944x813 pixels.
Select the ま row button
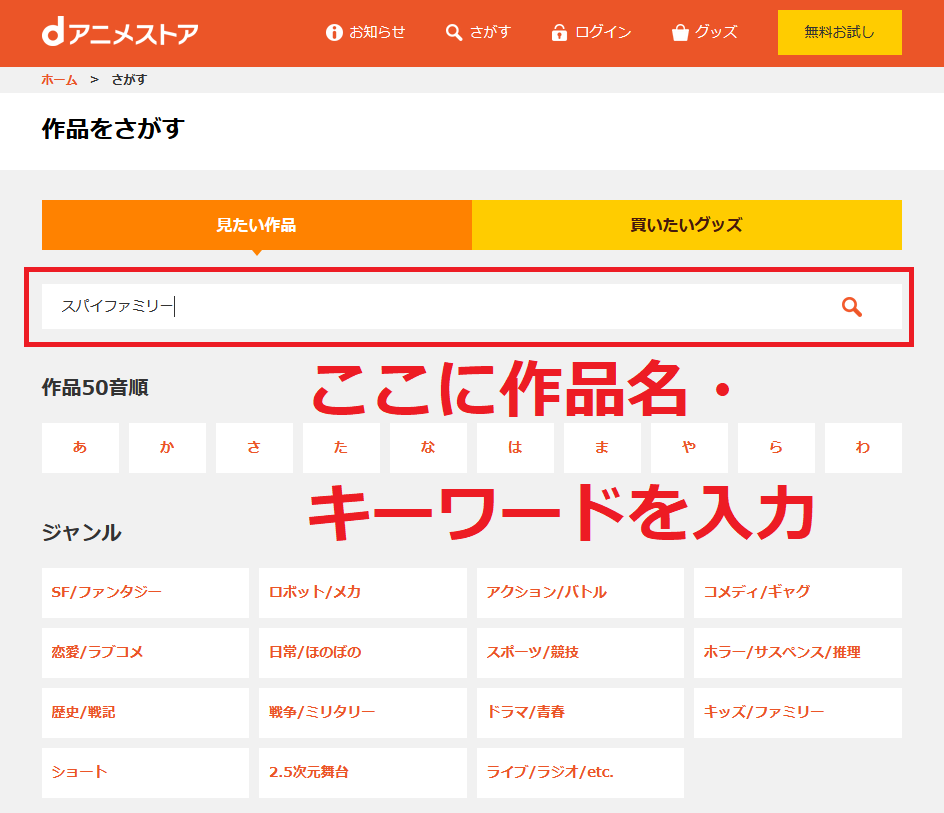(603, 447)
